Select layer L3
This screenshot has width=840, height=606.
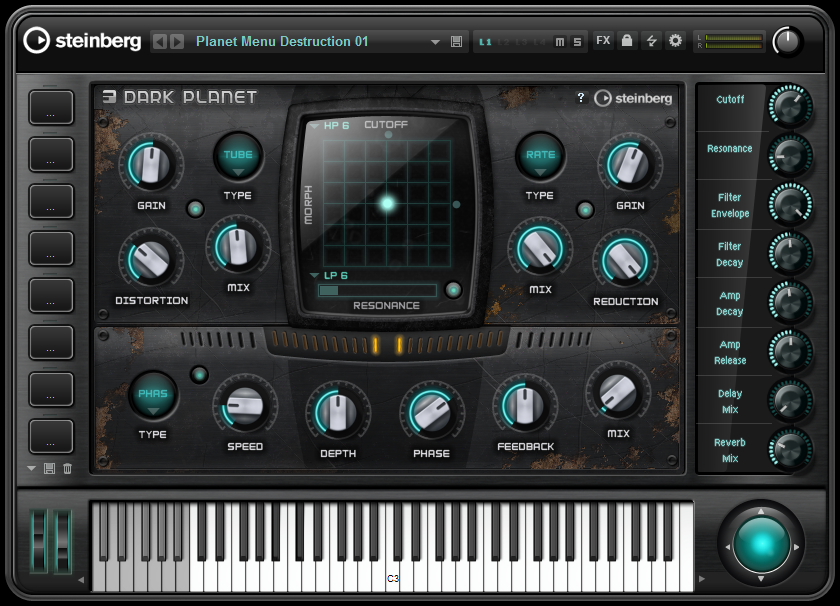click(x=521, y=42)
